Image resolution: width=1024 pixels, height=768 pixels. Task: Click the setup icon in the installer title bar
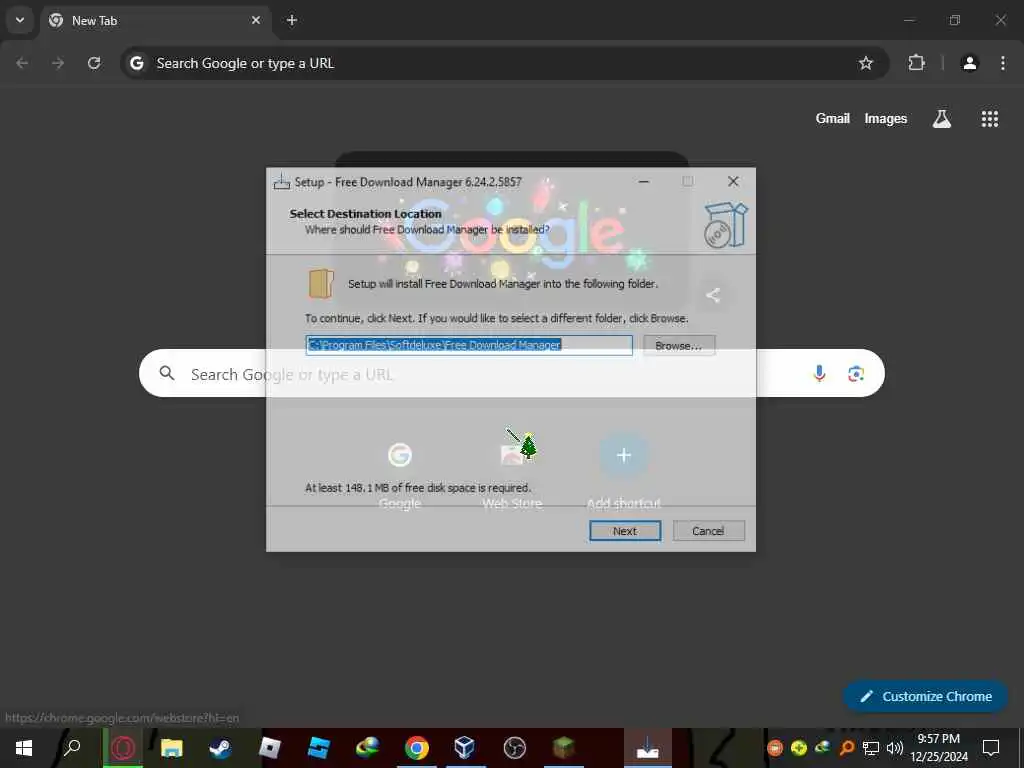pos(281,182)
